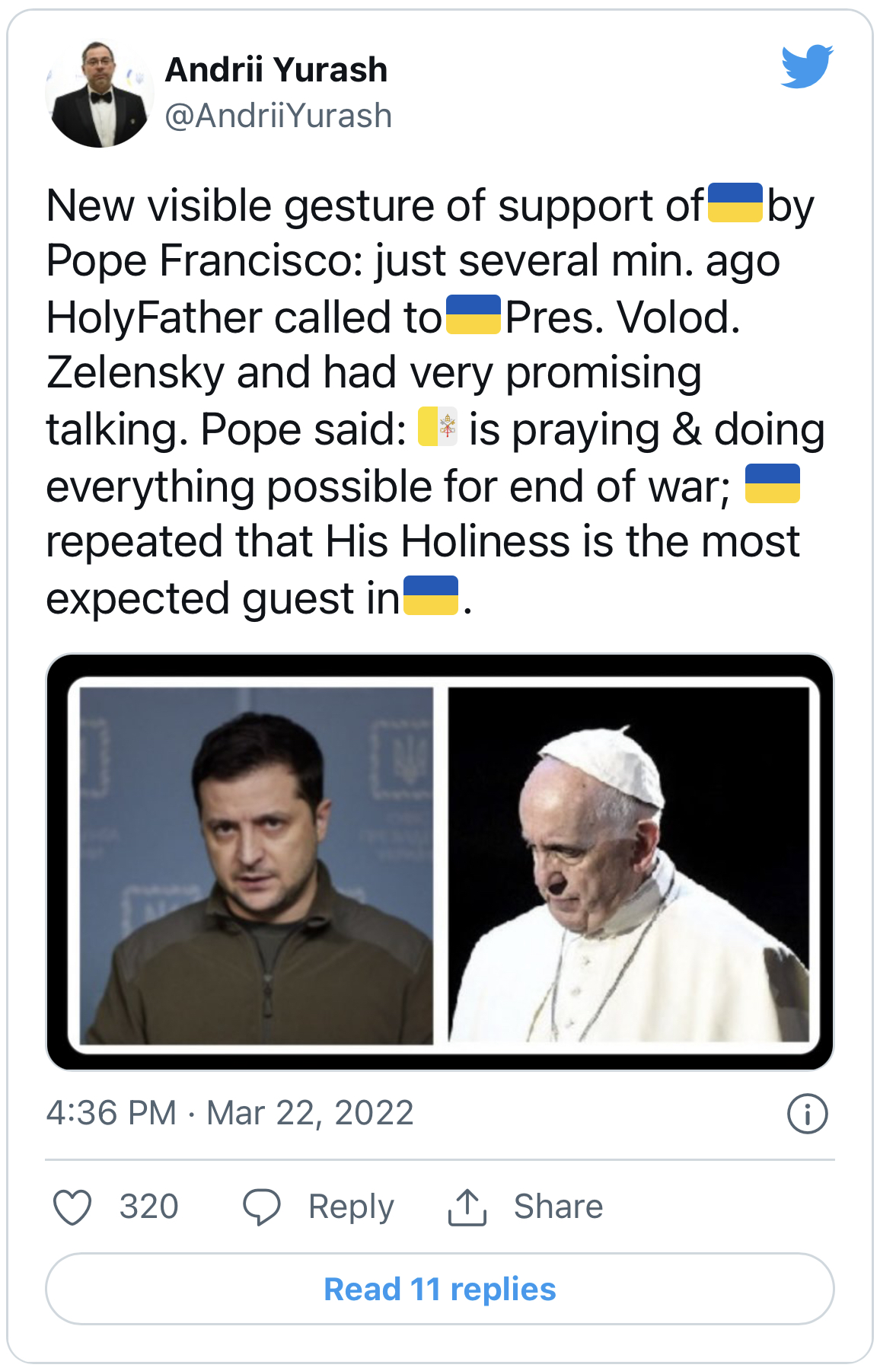Click the Ukraine flag after 'guest in'
This screenshot has height=1371, width=896.
point(430,595)
